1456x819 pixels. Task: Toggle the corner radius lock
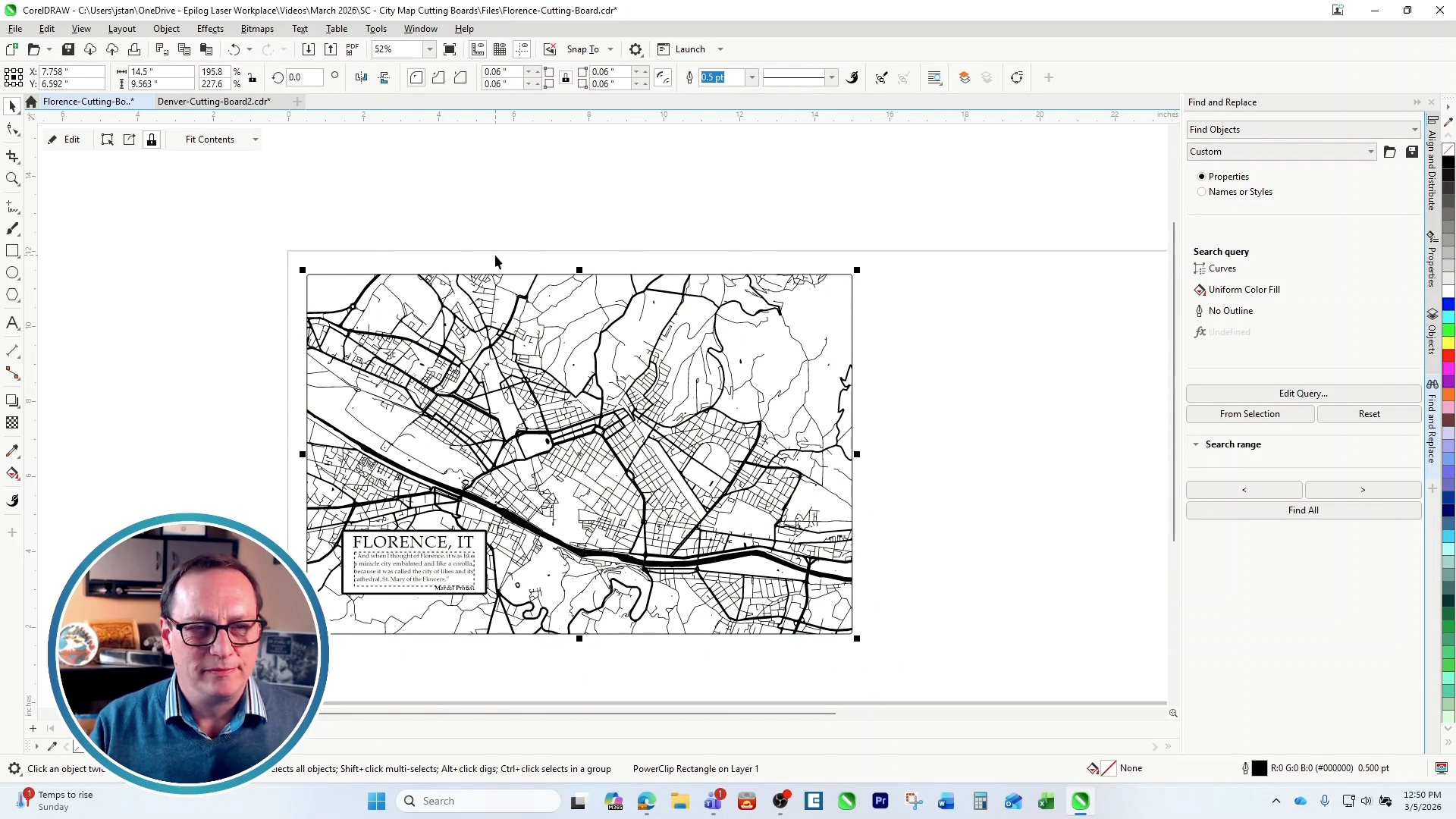pyautogui.click(x=566, y=77)
